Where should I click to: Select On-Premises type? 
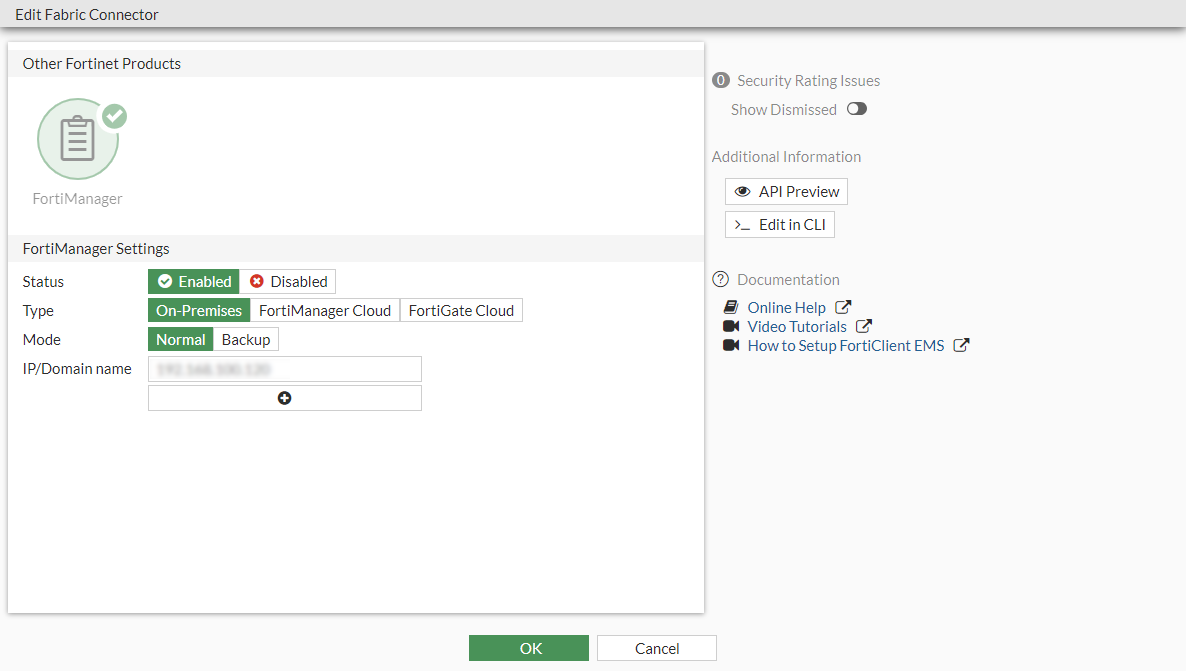[x=199, y=311]
